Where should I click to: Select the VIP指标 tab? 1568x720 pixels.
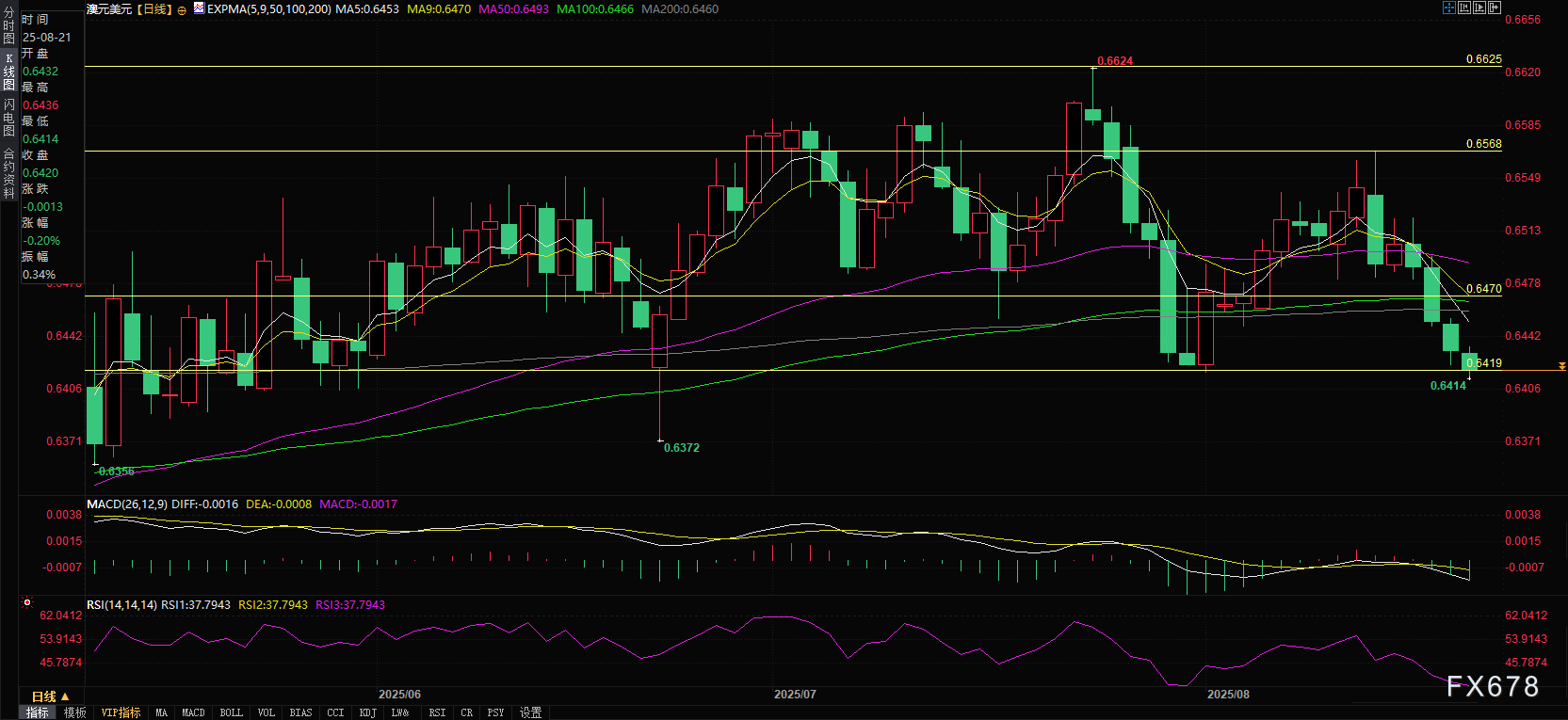(121, 712)
